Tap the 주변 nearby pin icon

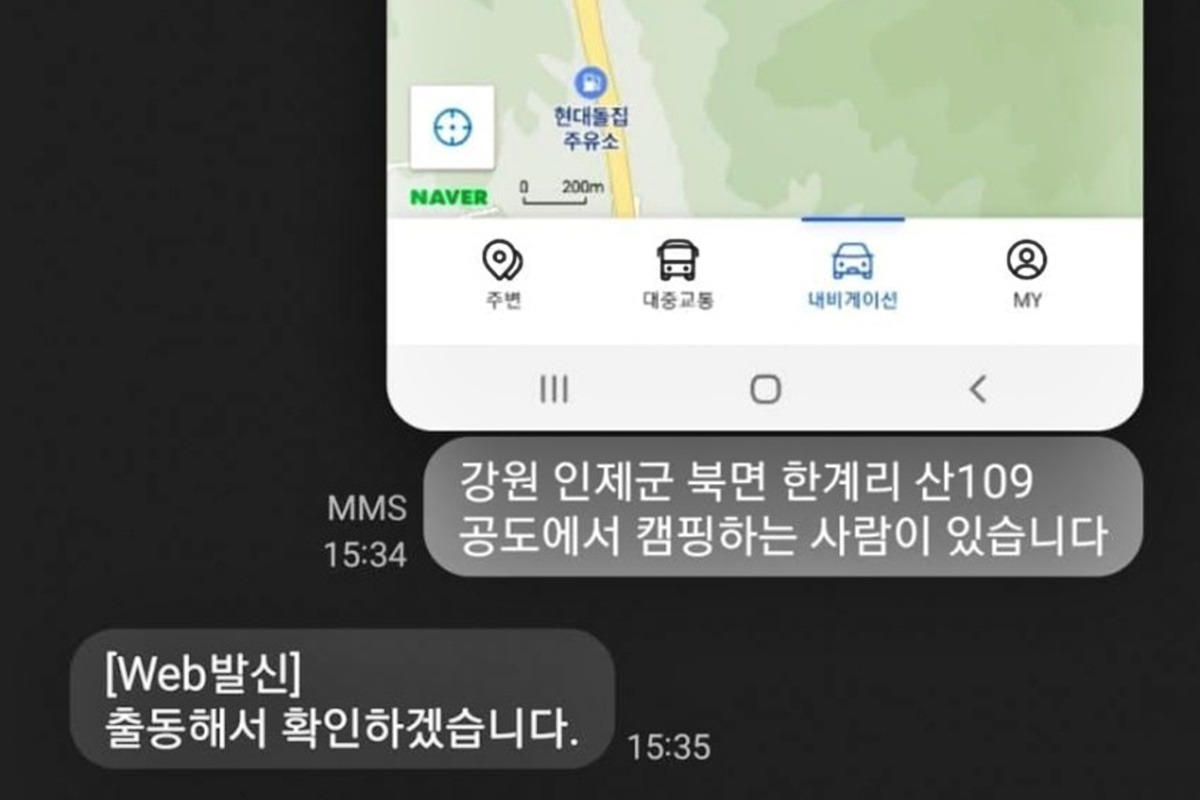502,260
